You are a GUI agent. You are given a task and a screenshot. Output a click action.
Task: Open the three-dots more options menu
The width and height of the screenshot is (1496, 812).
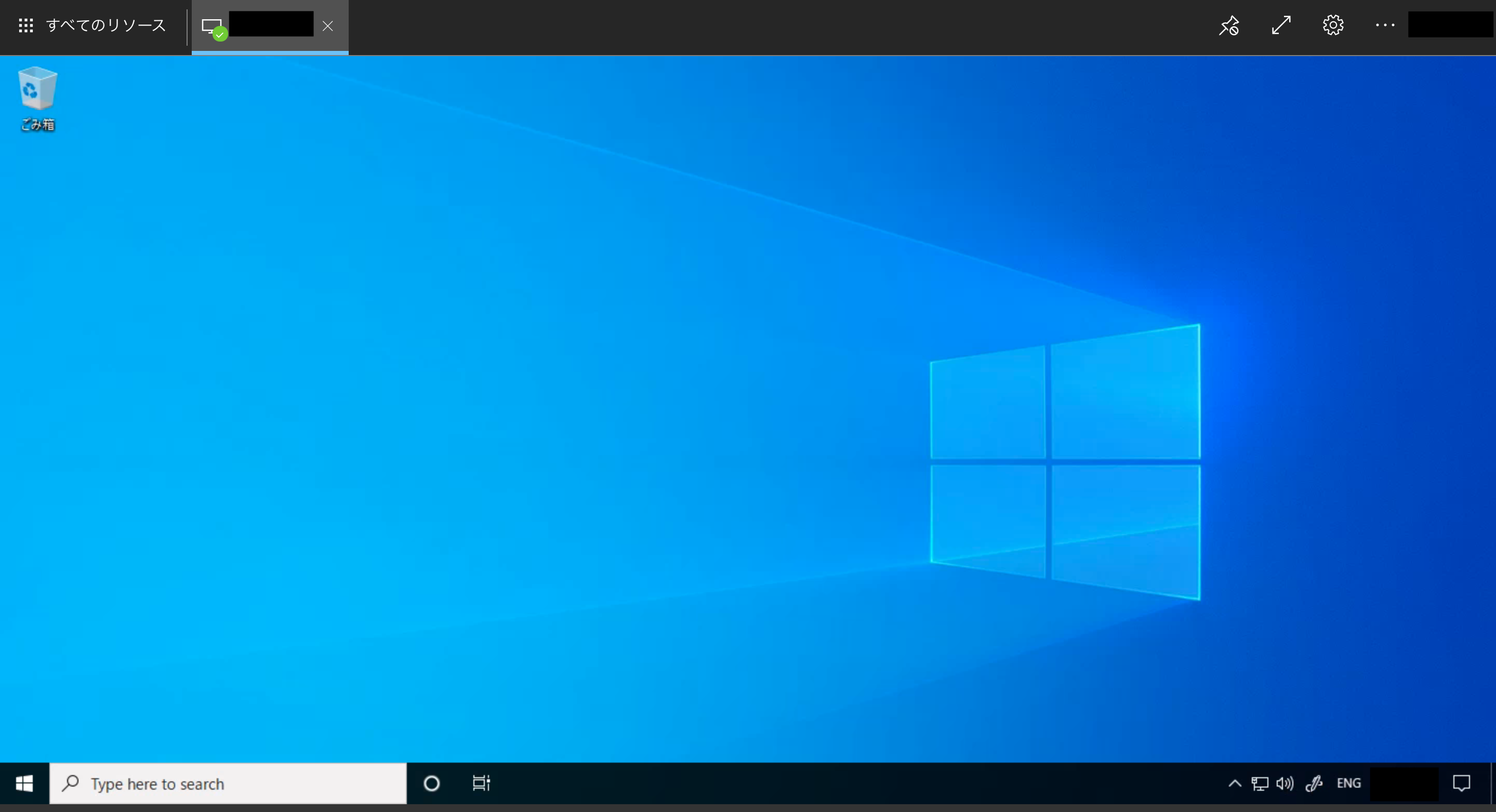(x=1384, y=25)
